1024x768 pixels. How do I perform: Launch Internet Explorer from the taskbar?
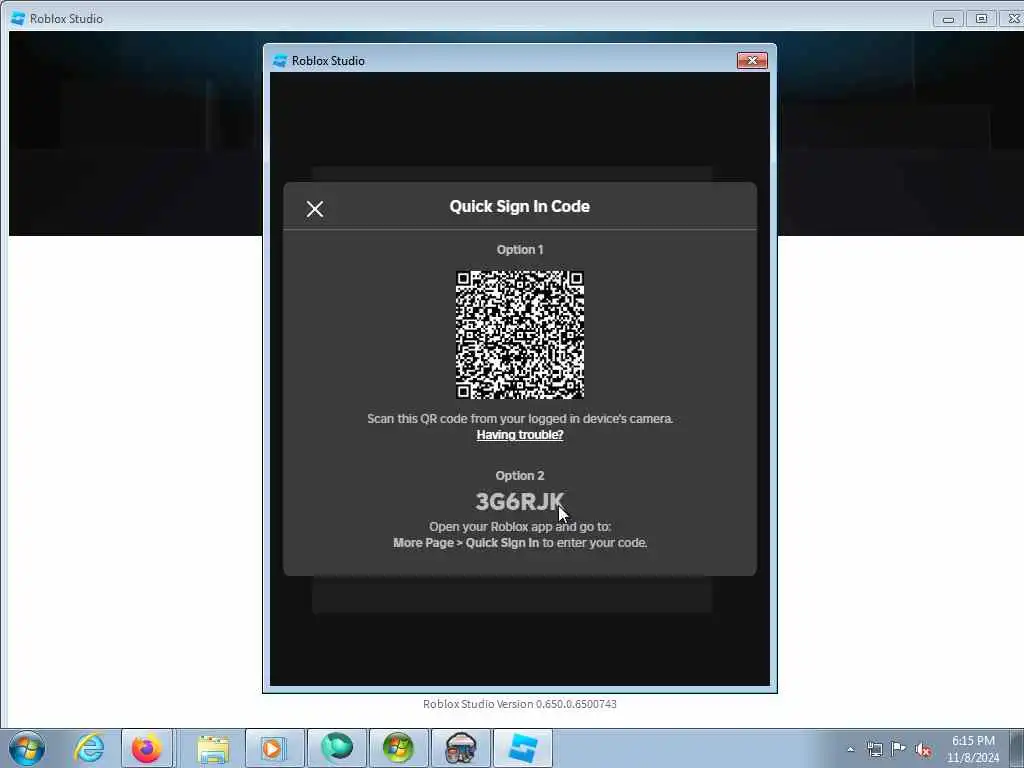click(89, 748)
